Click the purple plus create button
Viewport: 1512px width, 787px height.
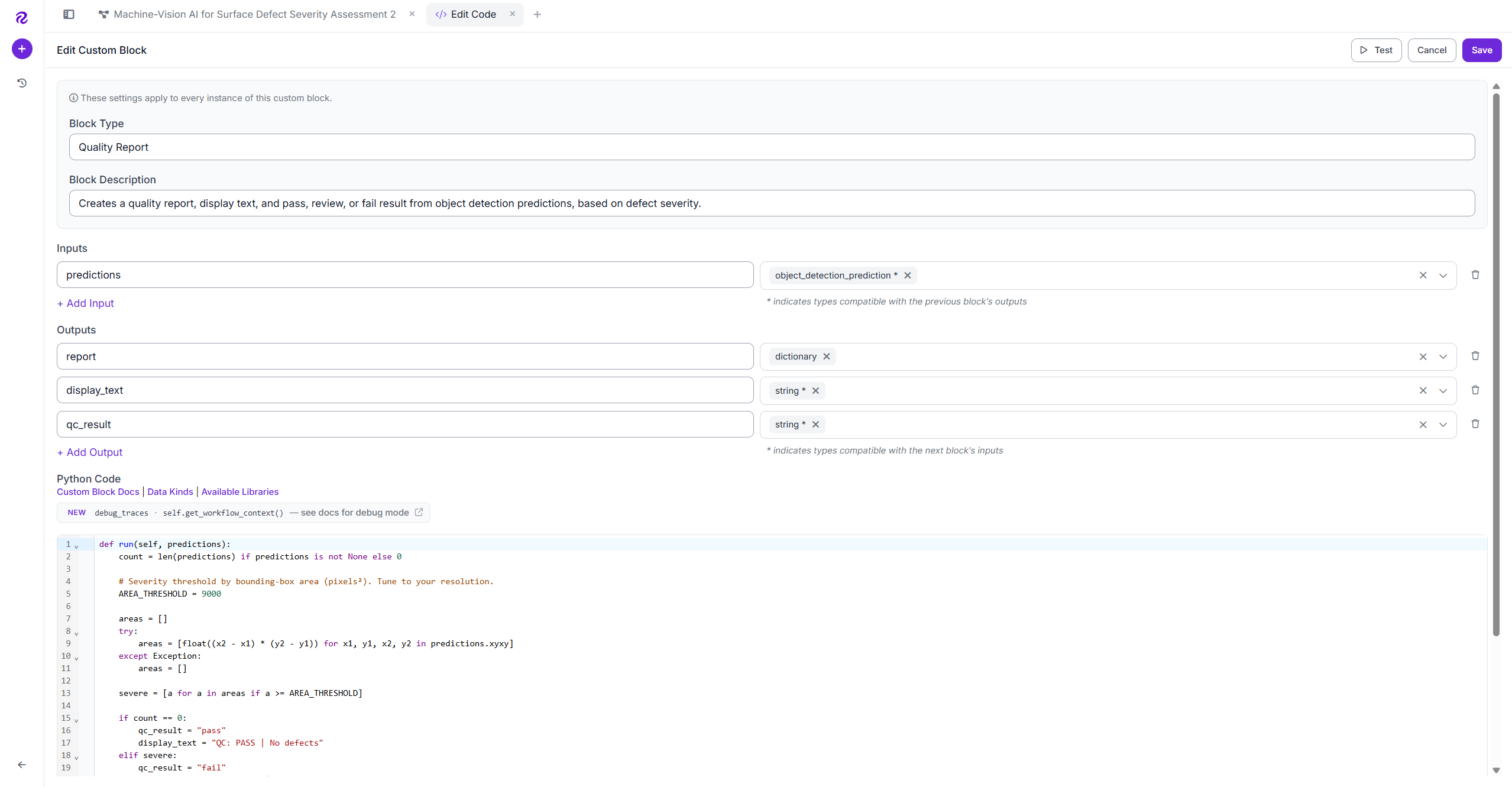22,49
